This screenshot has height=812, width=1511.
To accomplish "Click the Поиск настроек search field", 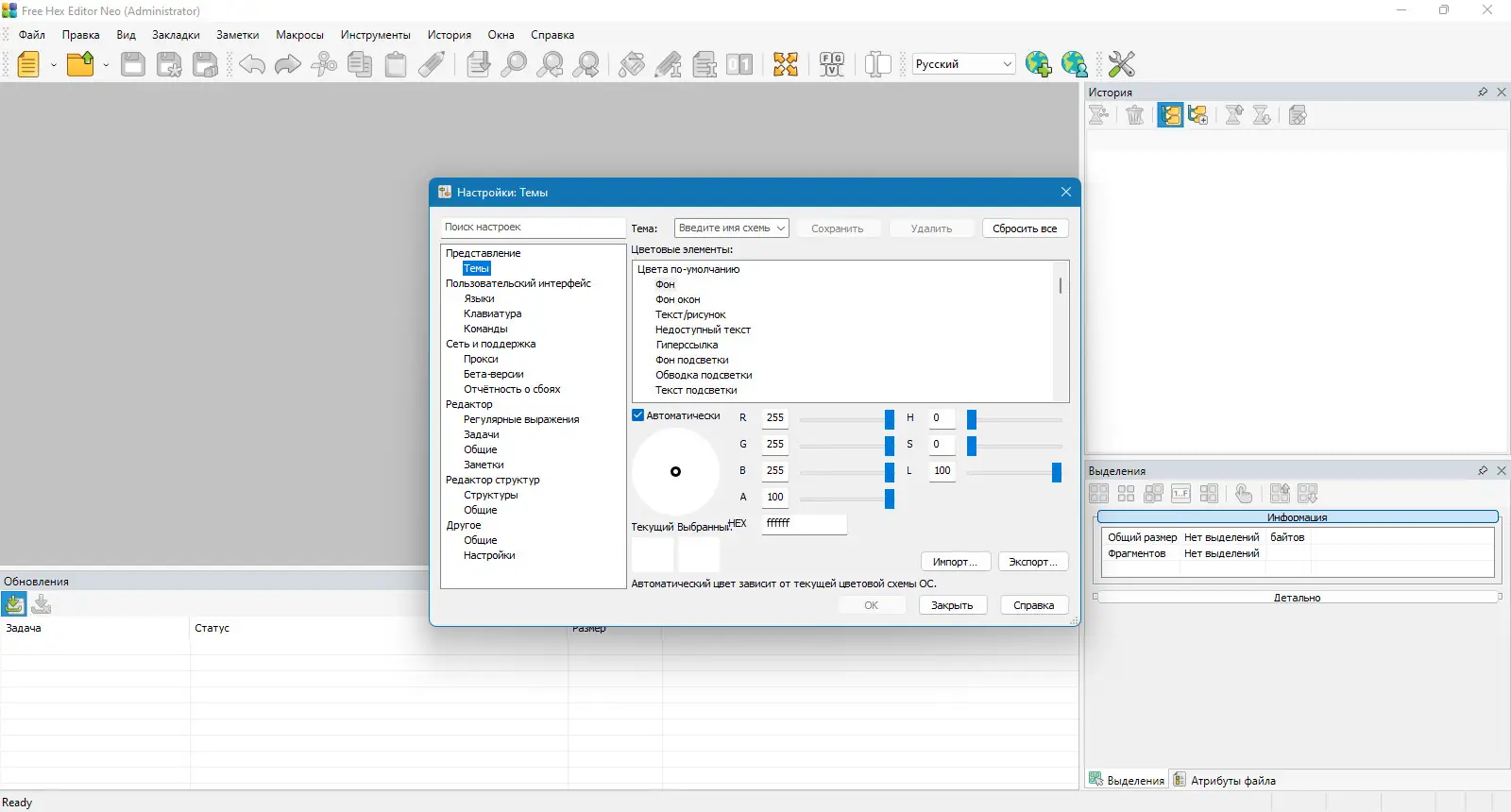I will tap(532, 228).
